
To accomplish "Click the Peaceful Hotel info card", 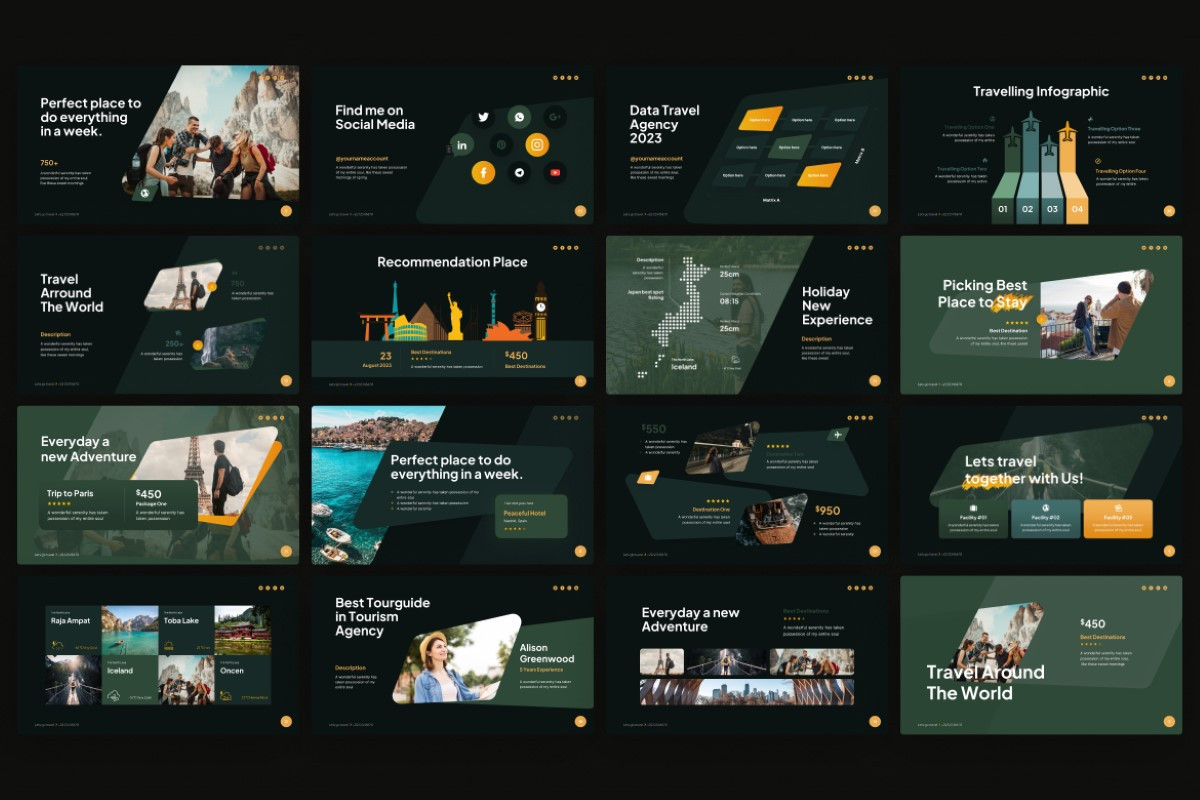I will [x=531, y=516].
